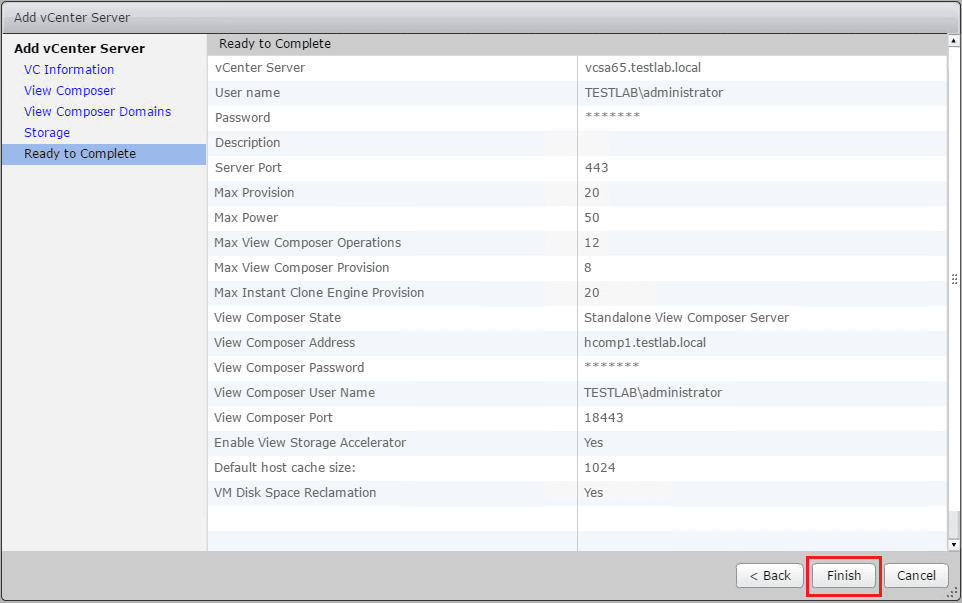Cancel the Add vCenter Server wizard
The image size is (962, 603).
coord(916,575)
